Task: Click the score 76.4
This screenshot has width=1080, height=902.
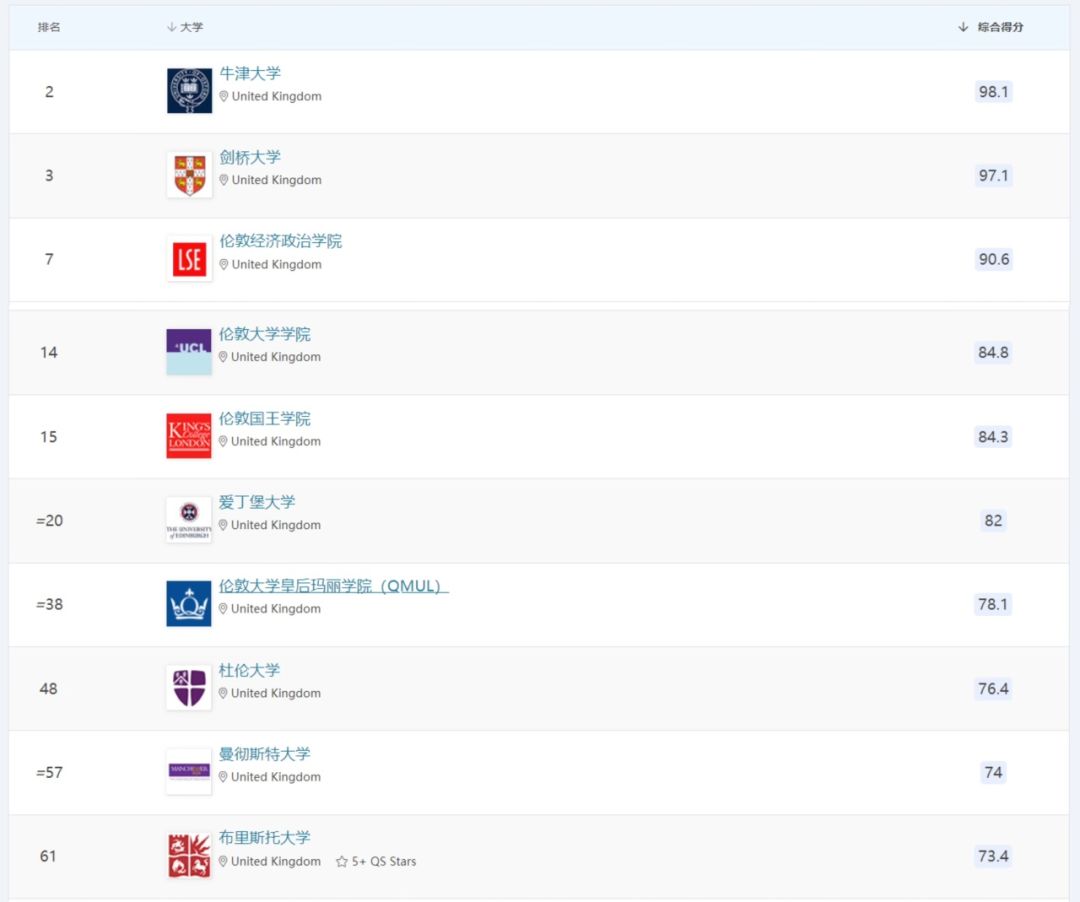Action: [993, 689]
